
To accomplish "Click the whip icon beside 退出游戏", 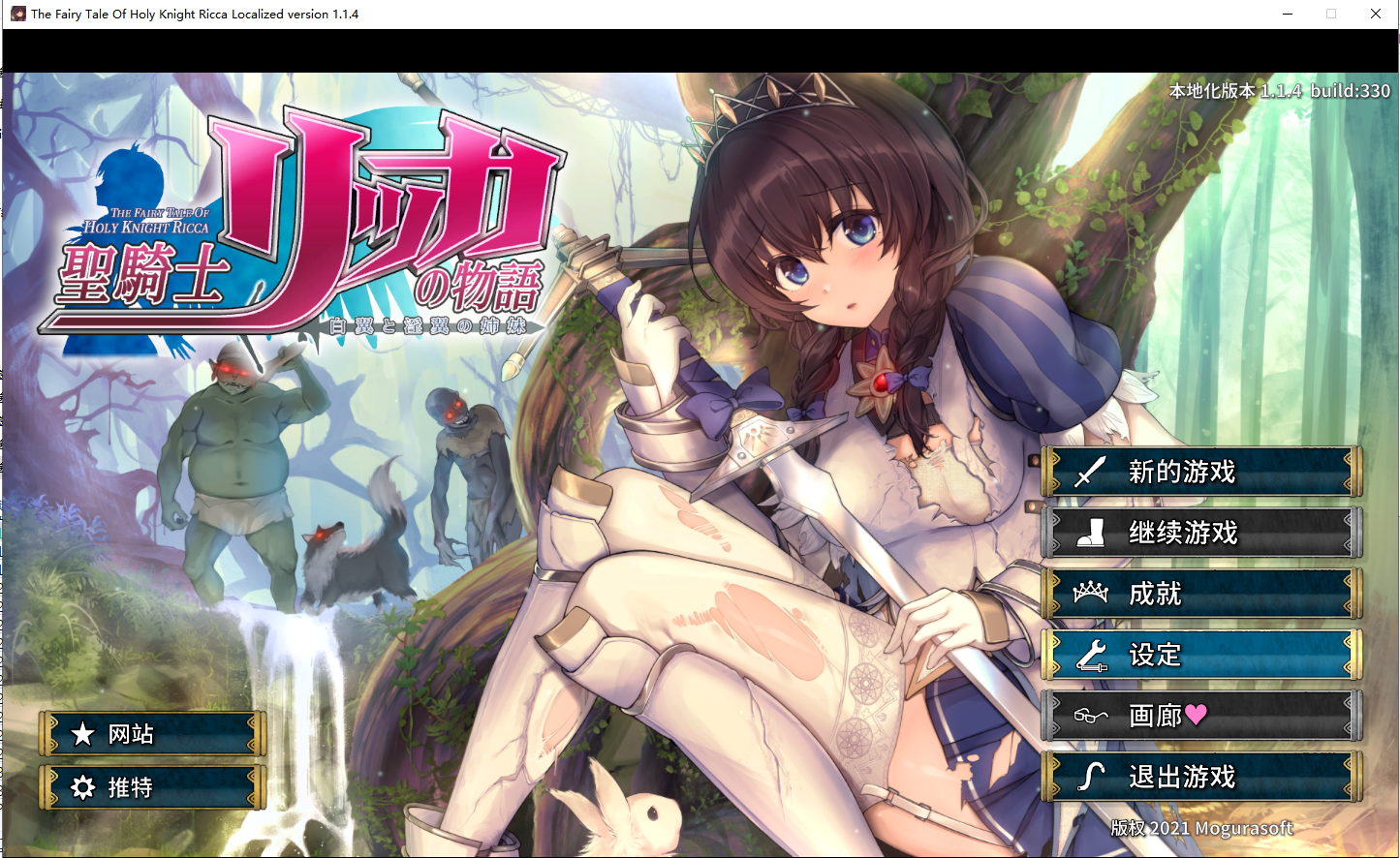I will [x=1091, y=777].
